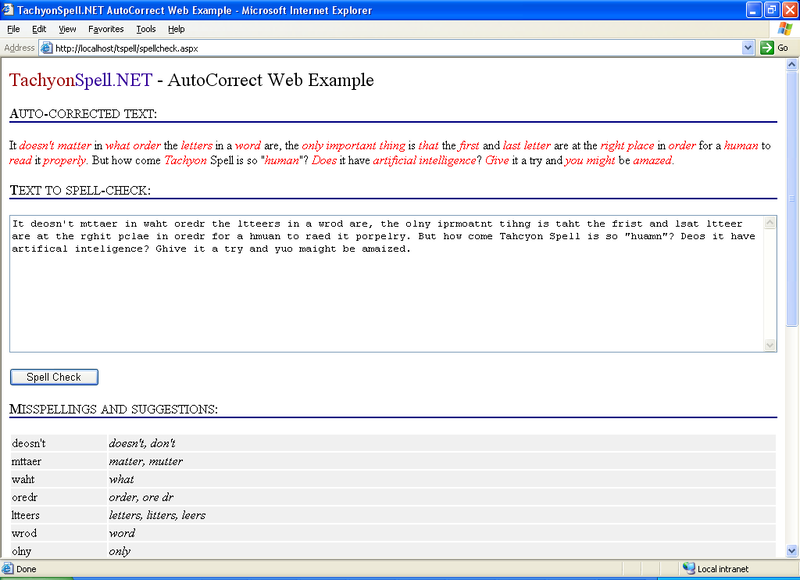This screenshot has height=580, width=800.
Task: Close the Internet Explorer window
Action: coord(789,10)
